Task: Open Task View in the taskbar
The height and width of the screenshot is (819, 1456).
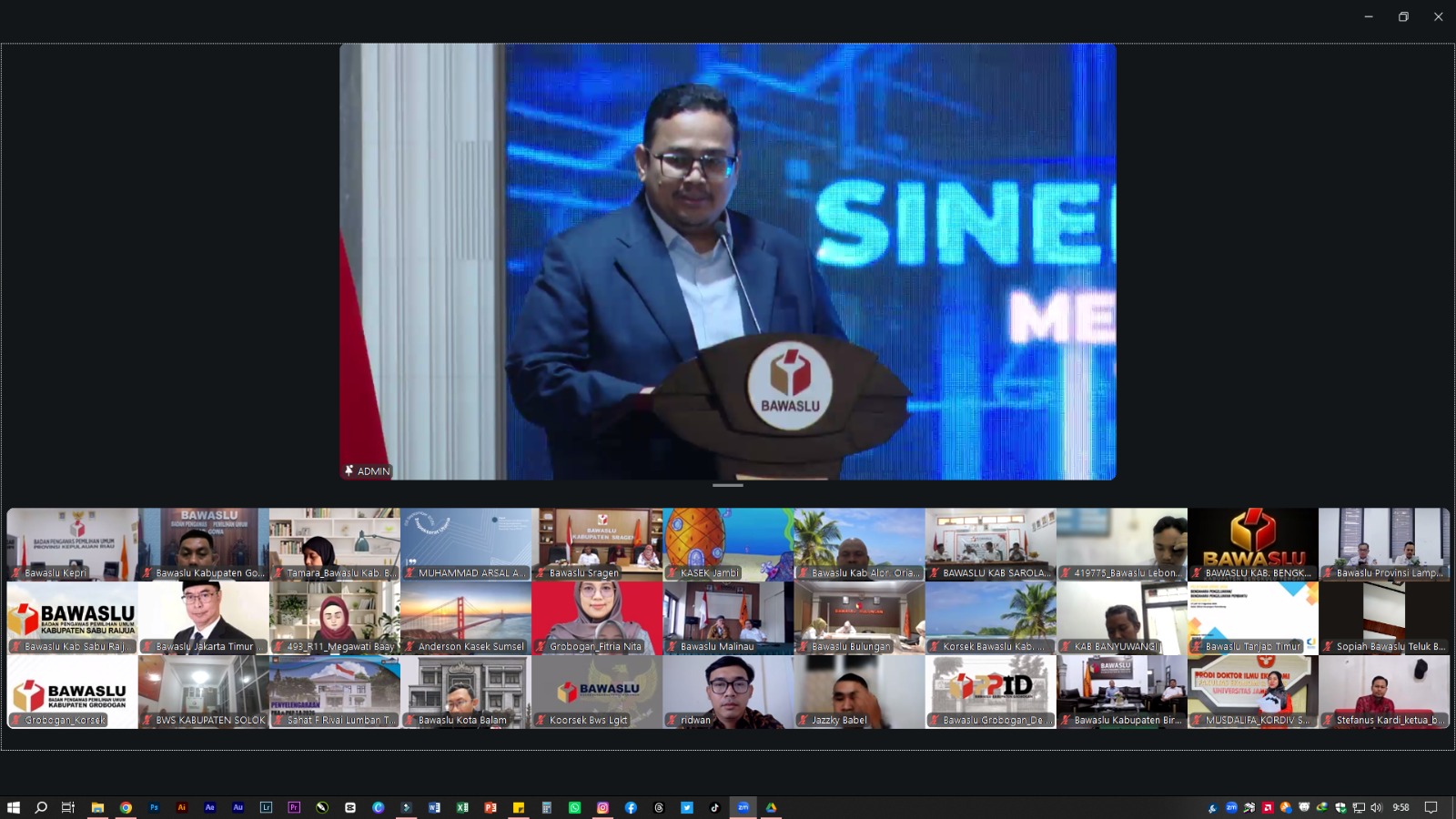Action: [68, 807]
